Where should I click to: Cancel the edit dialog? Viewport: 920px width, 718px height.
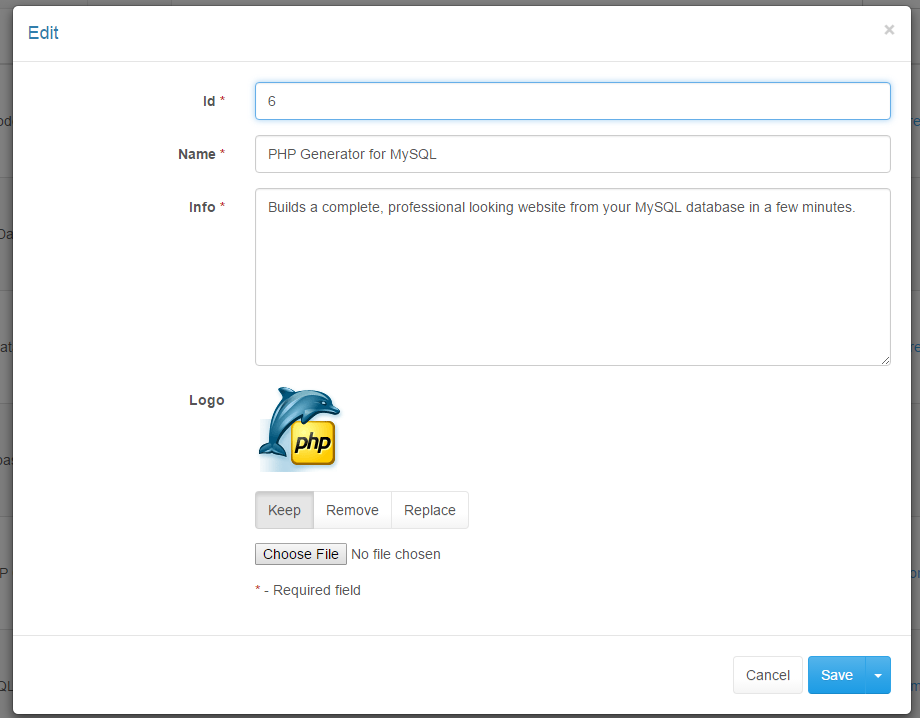[767, 675]
